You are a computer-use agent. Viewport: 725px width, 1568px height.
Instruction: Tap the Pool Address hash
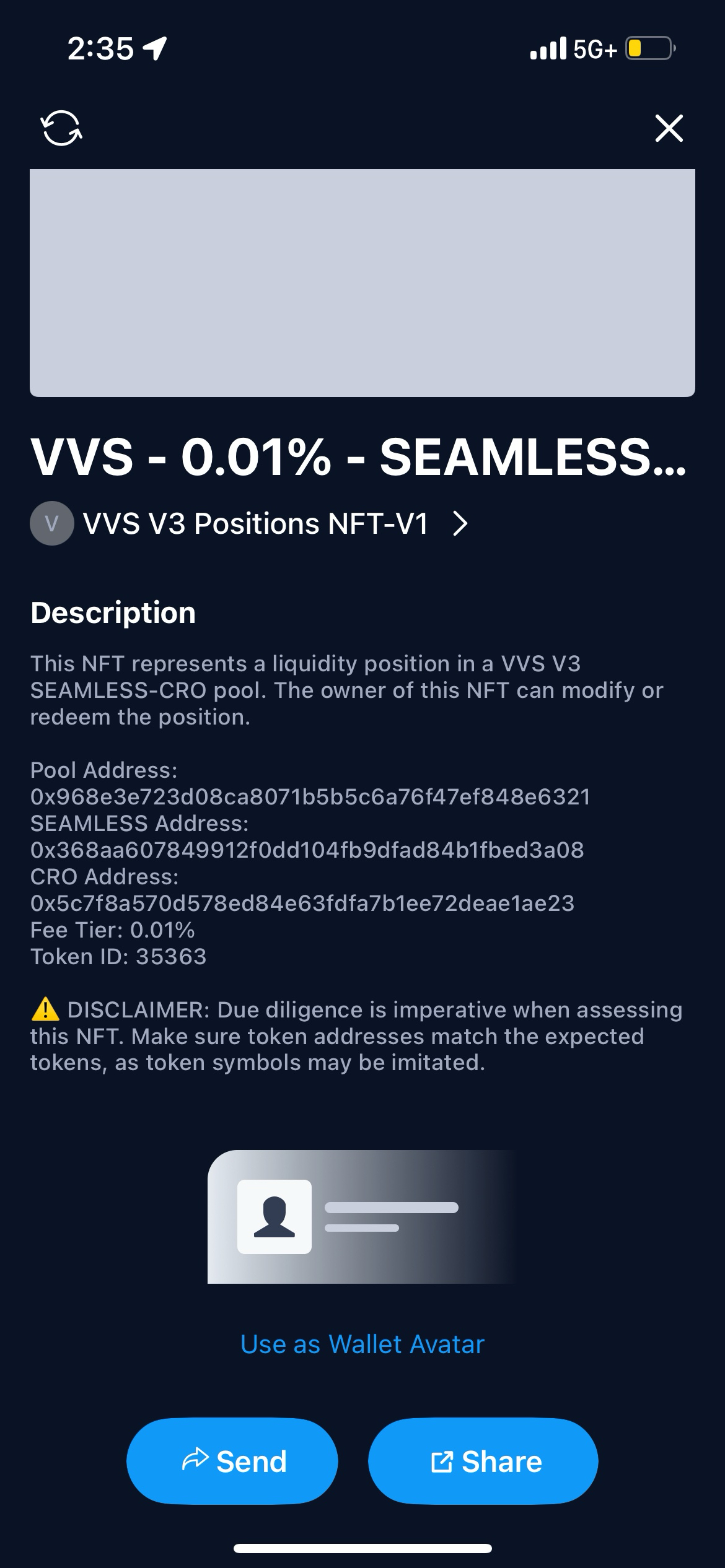click(x=310, y=797)
